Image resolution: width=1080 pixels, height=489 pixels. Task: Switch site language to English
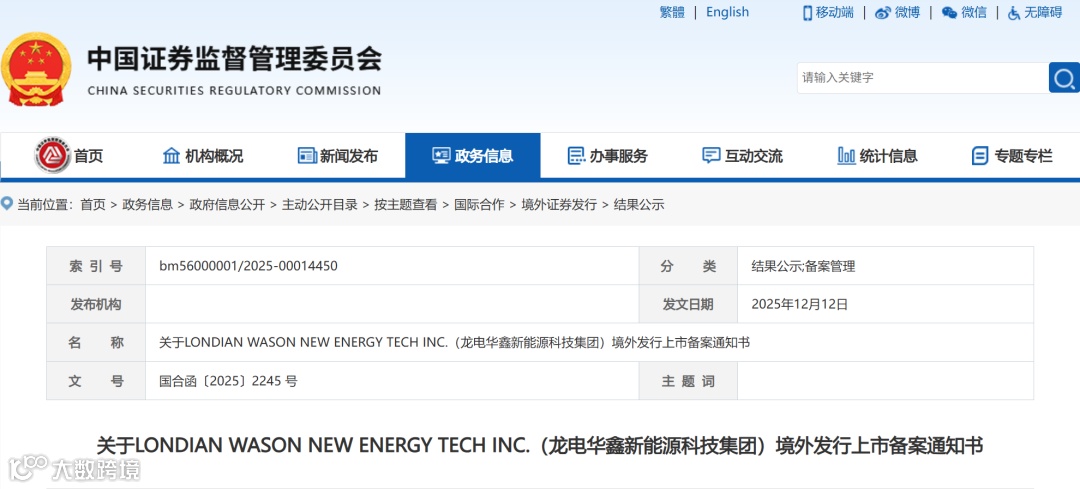coord(727,12)
